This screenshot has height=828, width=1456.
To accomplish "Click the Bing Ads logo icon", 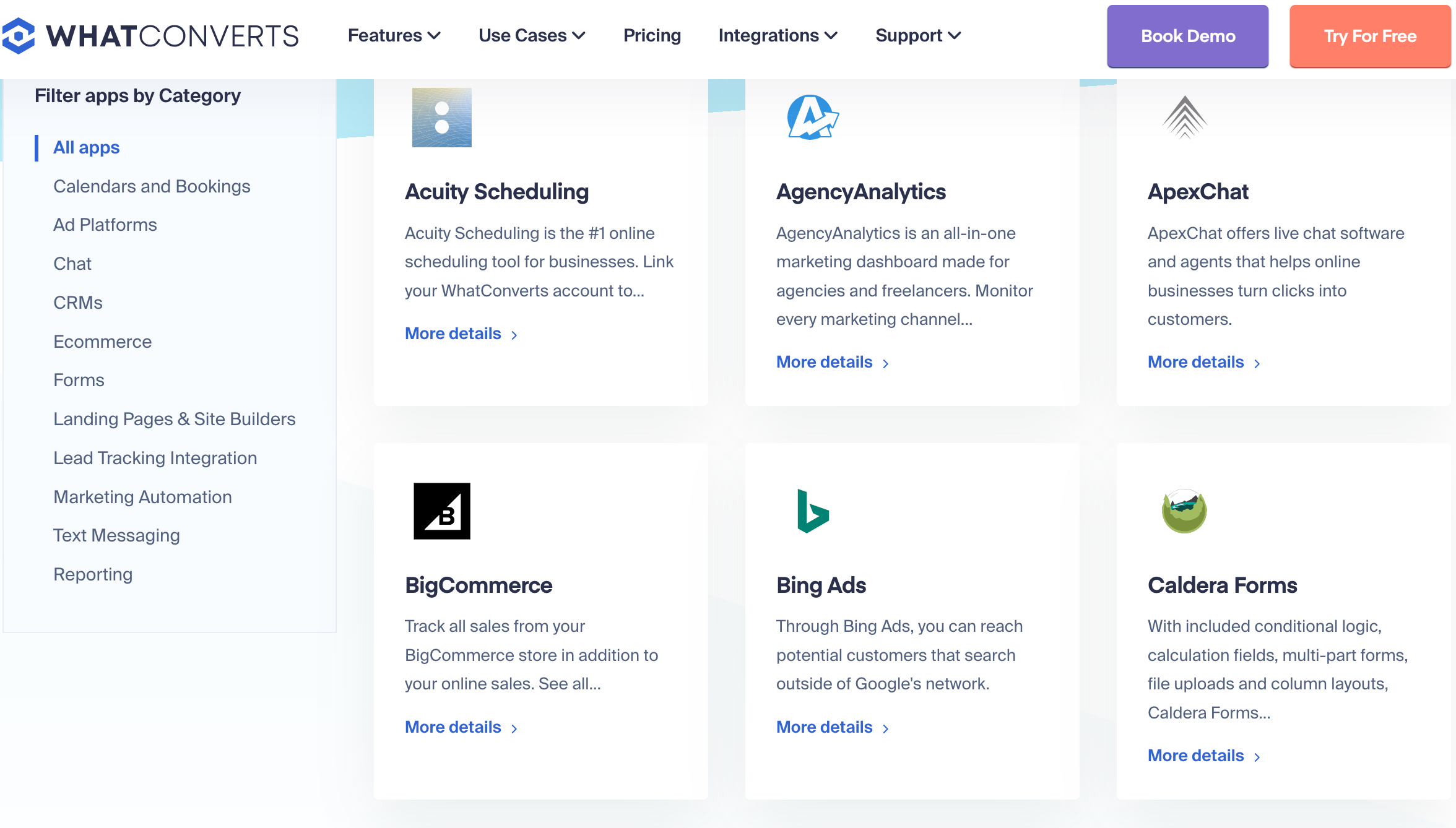I will tap(811, 510).
